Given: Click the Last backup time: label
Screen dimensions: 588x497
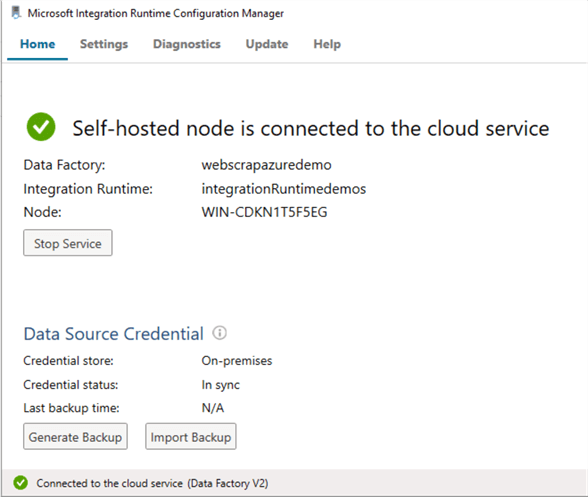Looking at the screenshot, I should click(x=71, y=408).
